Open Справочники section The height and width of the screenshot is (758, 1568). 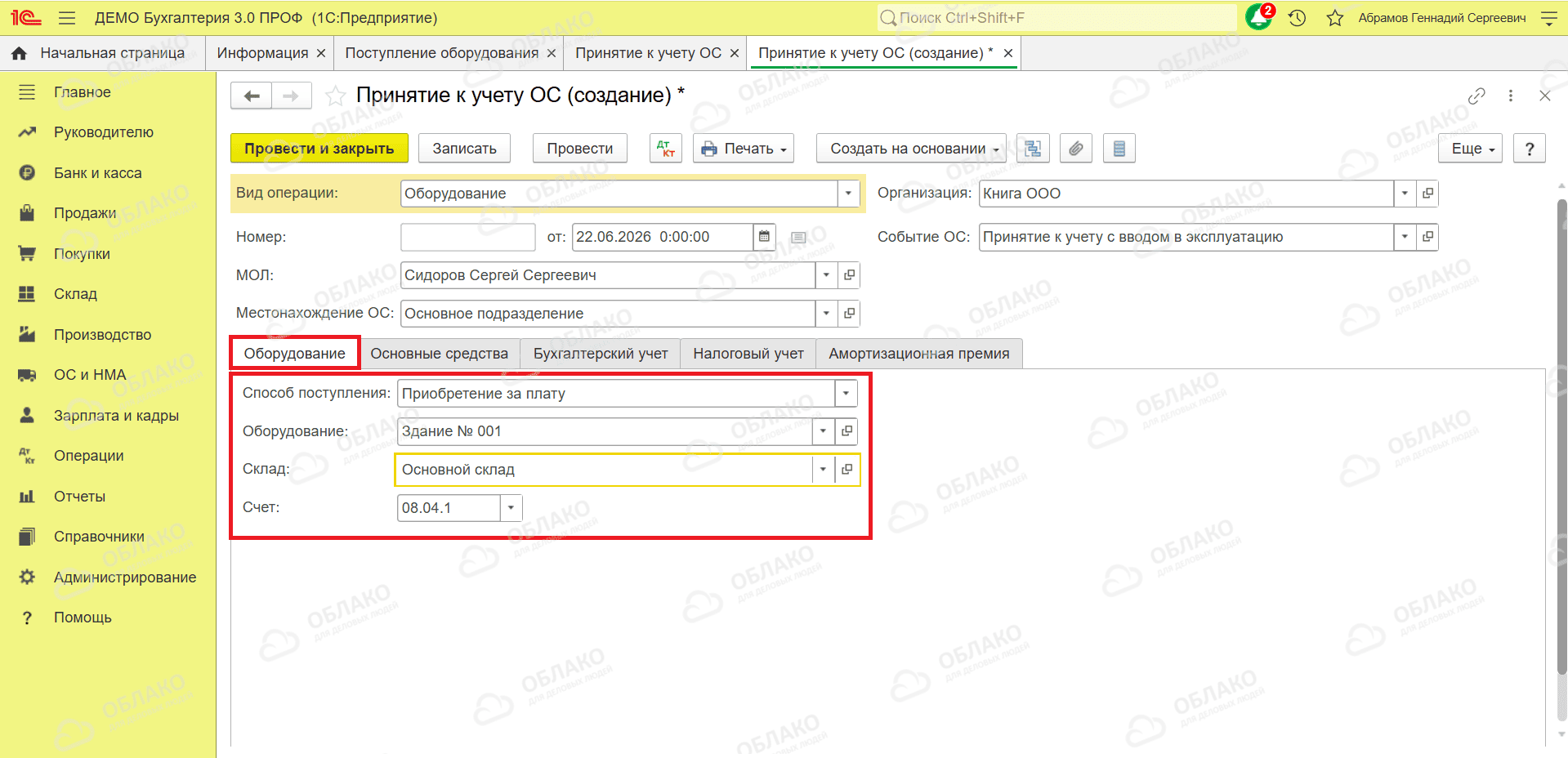(99, 537)
